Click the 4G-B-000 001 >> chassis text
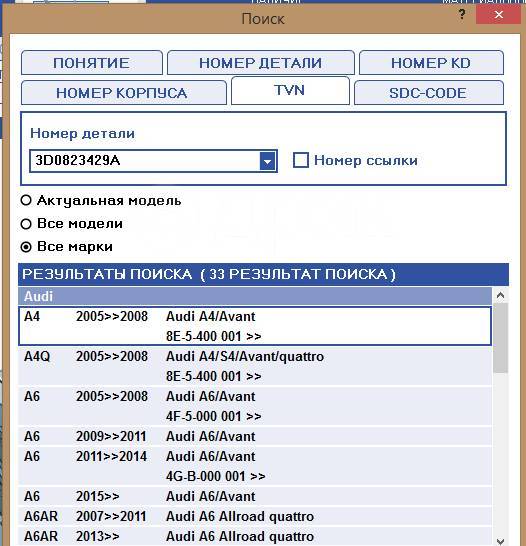Screen dimensions: 526x546 (215, 476)
